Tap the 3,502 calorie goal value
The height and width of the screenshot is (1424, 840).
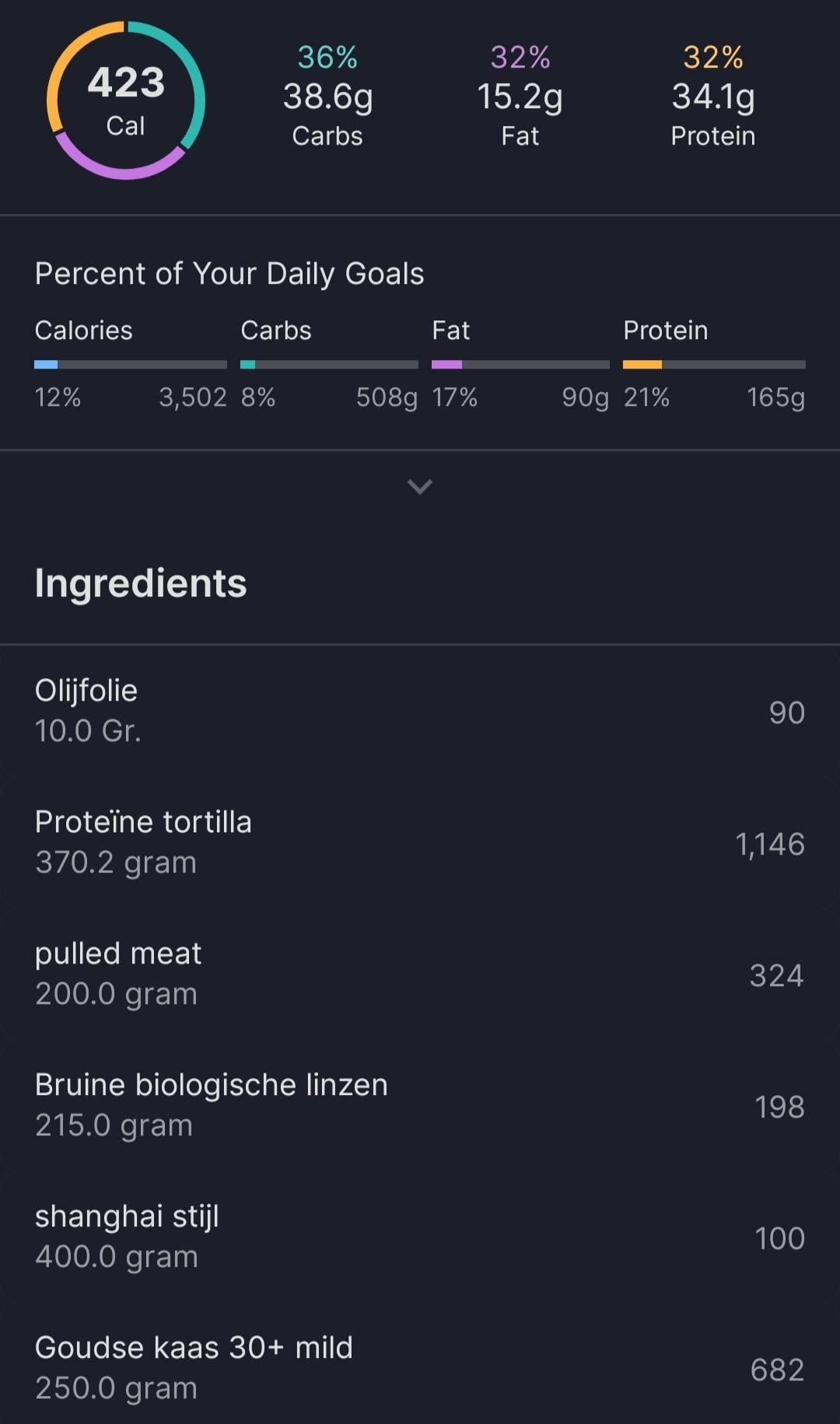(x=192, y=397)
